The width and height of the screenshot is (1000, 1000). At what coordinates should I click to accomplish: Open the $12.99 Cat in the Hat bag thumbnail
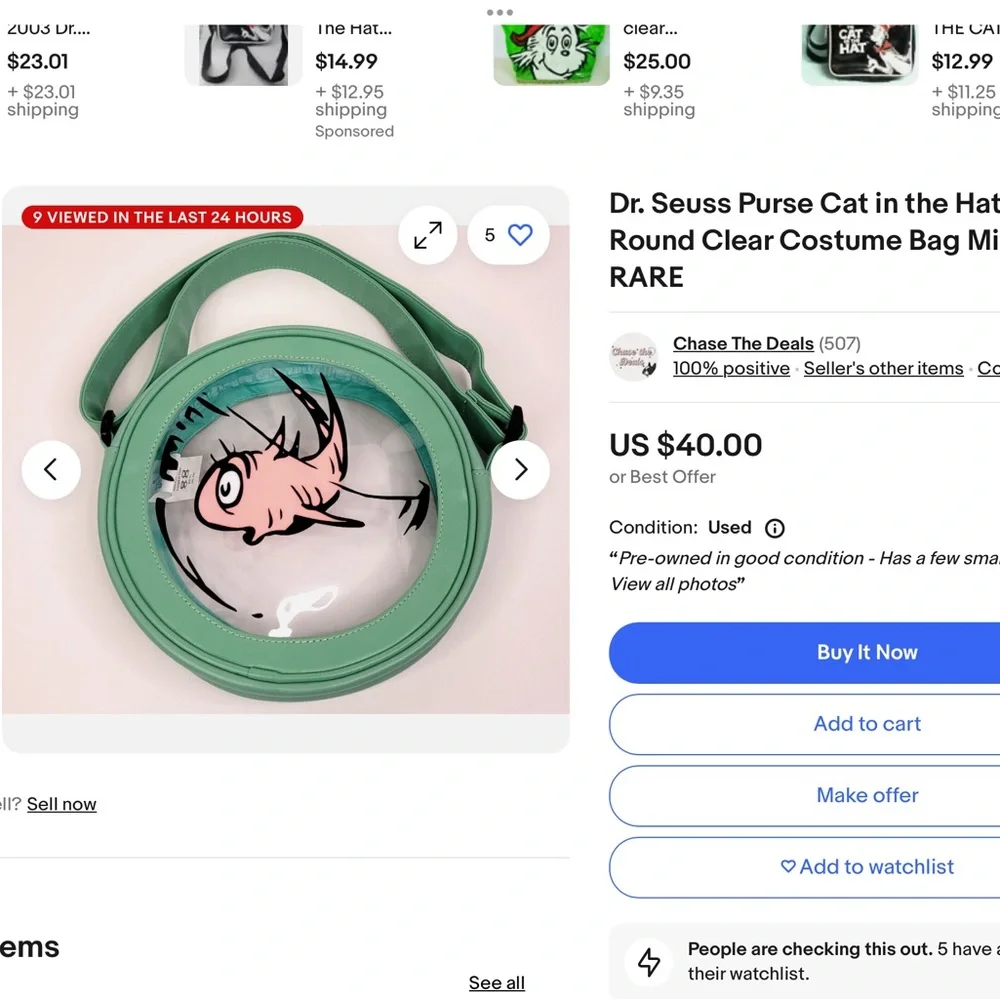click(x=859, y=55)
